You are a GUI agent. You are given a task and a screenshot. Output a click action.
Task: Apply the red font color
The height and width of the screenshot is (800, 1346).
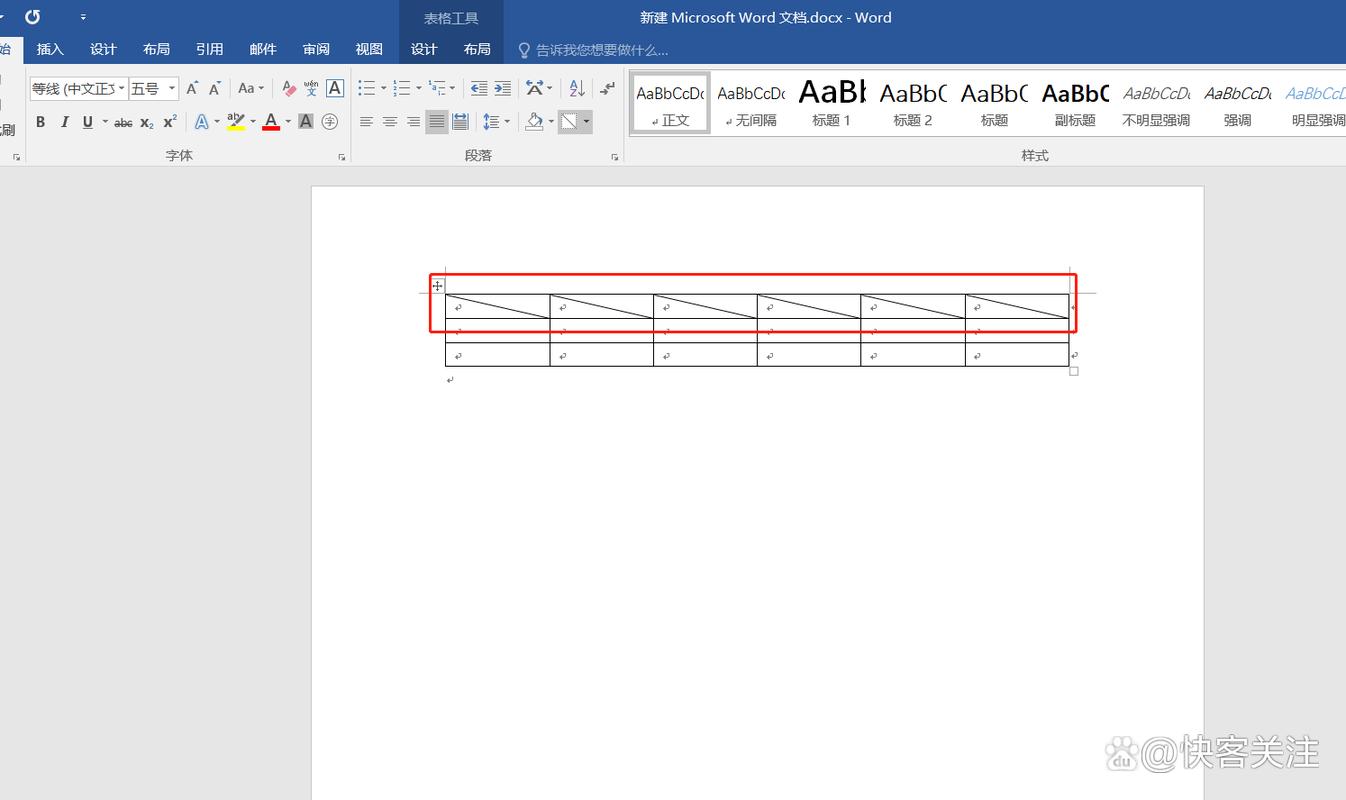click(271, 122)
